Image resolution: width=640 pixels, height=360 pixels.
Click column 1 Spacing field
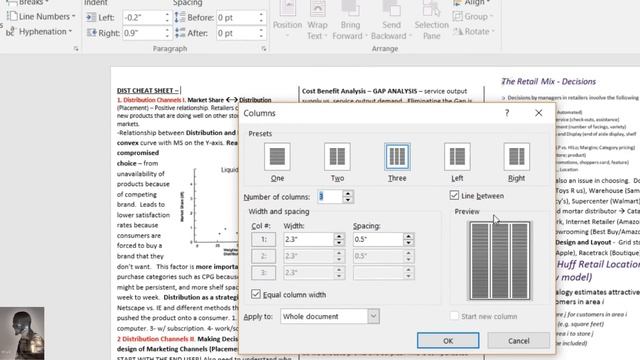[x=378, y=239]
